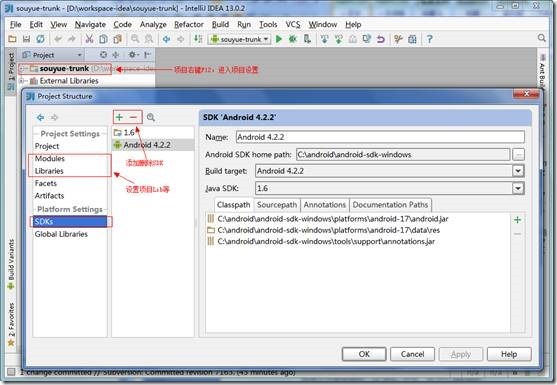Click magnifier icon in Project Structure dialog
557x385 pixels.
coord(151,117)
